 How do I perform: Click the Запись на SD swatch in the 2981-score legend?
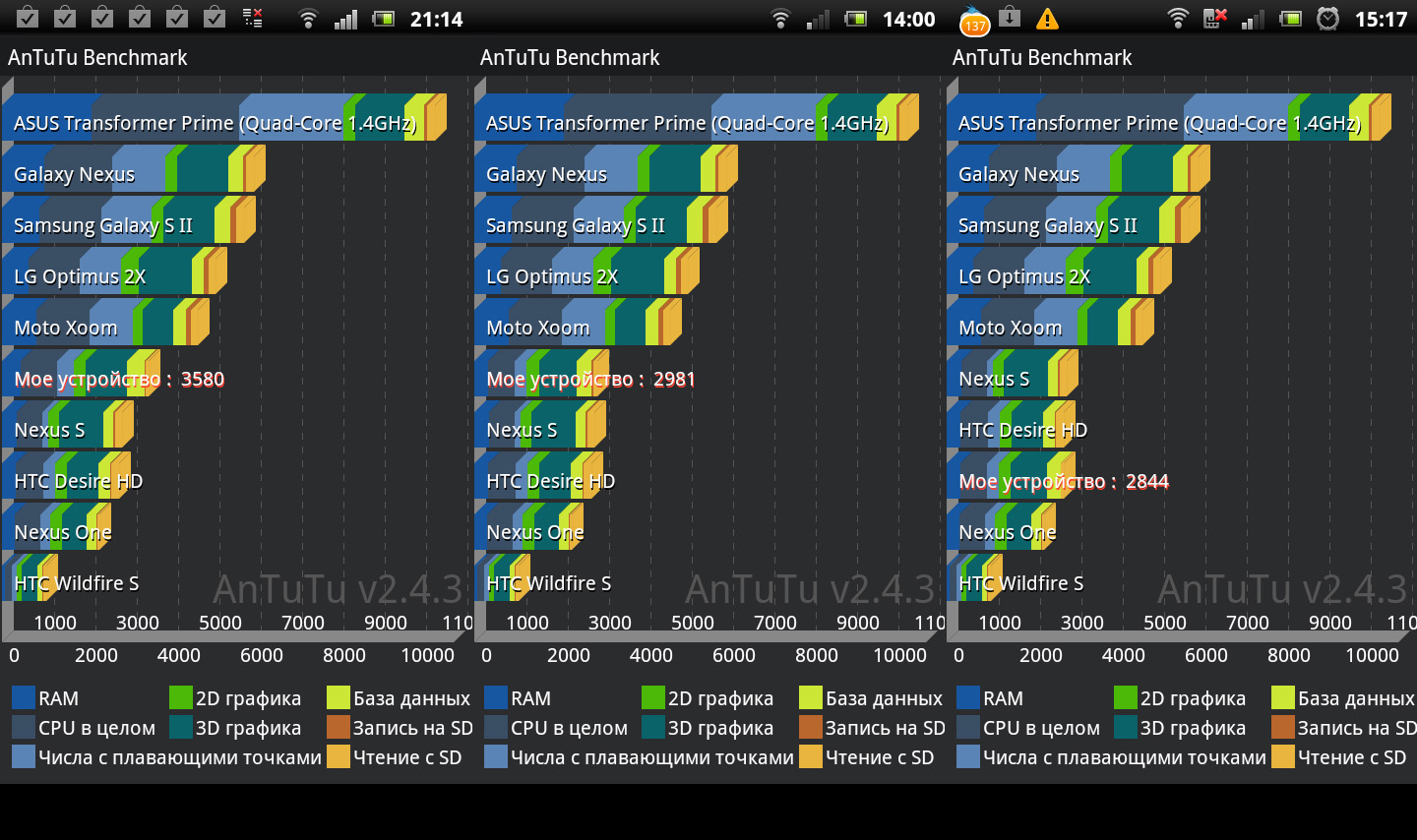(811, 728)
